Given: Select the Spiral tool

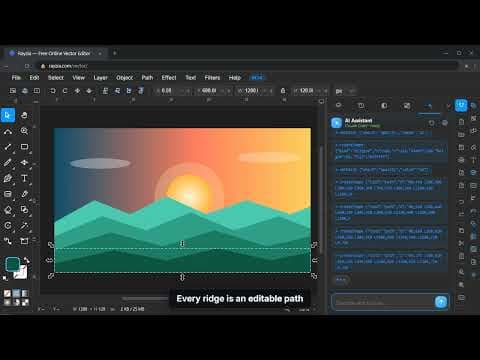Looking at the screenshot, I should [8, 225].
